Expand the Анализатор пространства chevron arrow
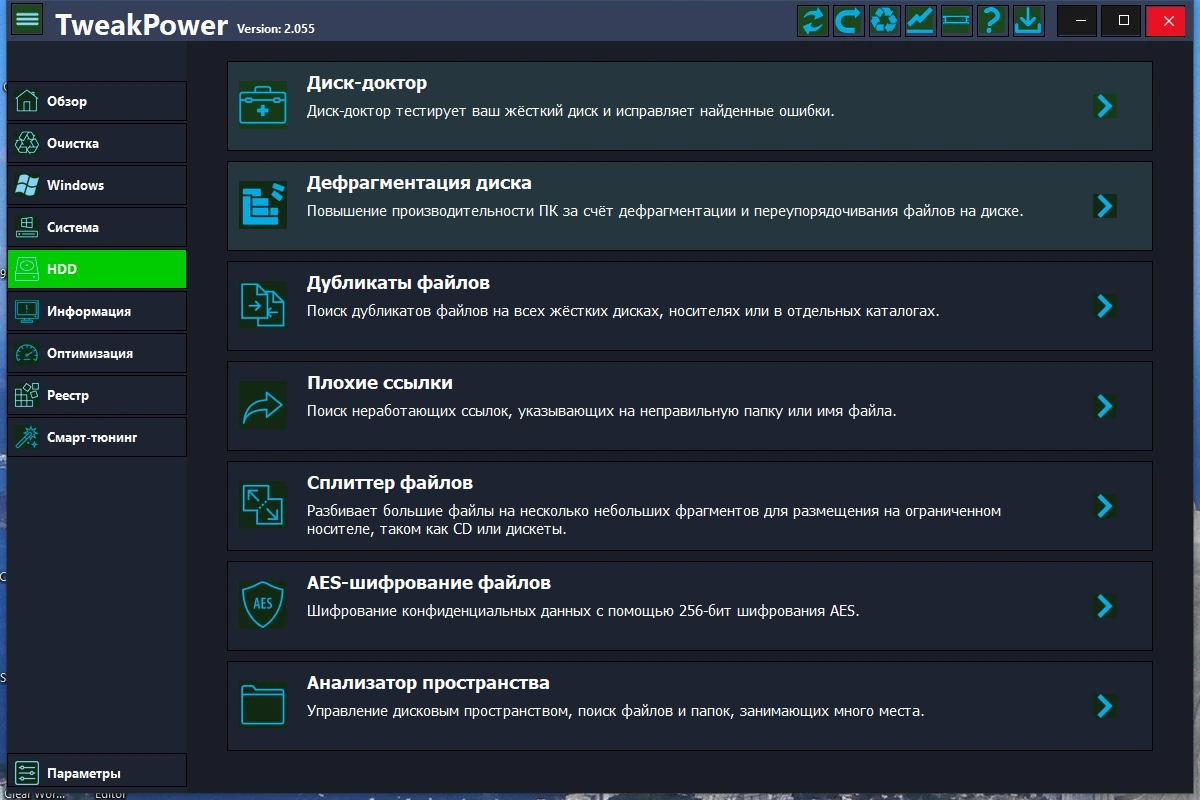This screenshot has height=800, width=1200. coord(1104,706)
